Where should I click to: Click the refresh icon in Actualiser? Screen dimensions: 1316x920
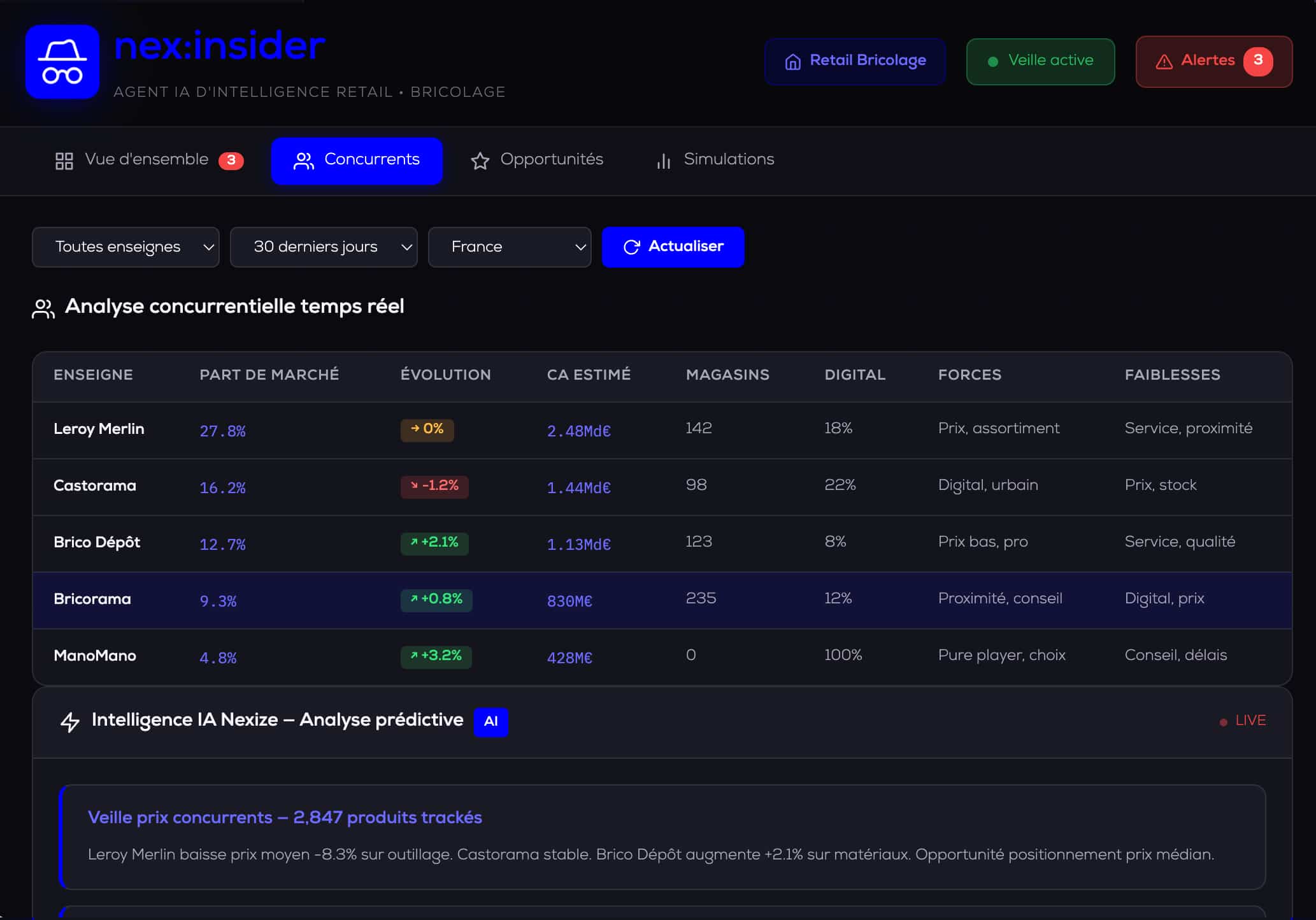pyautogui.click(x=631, y=247)
